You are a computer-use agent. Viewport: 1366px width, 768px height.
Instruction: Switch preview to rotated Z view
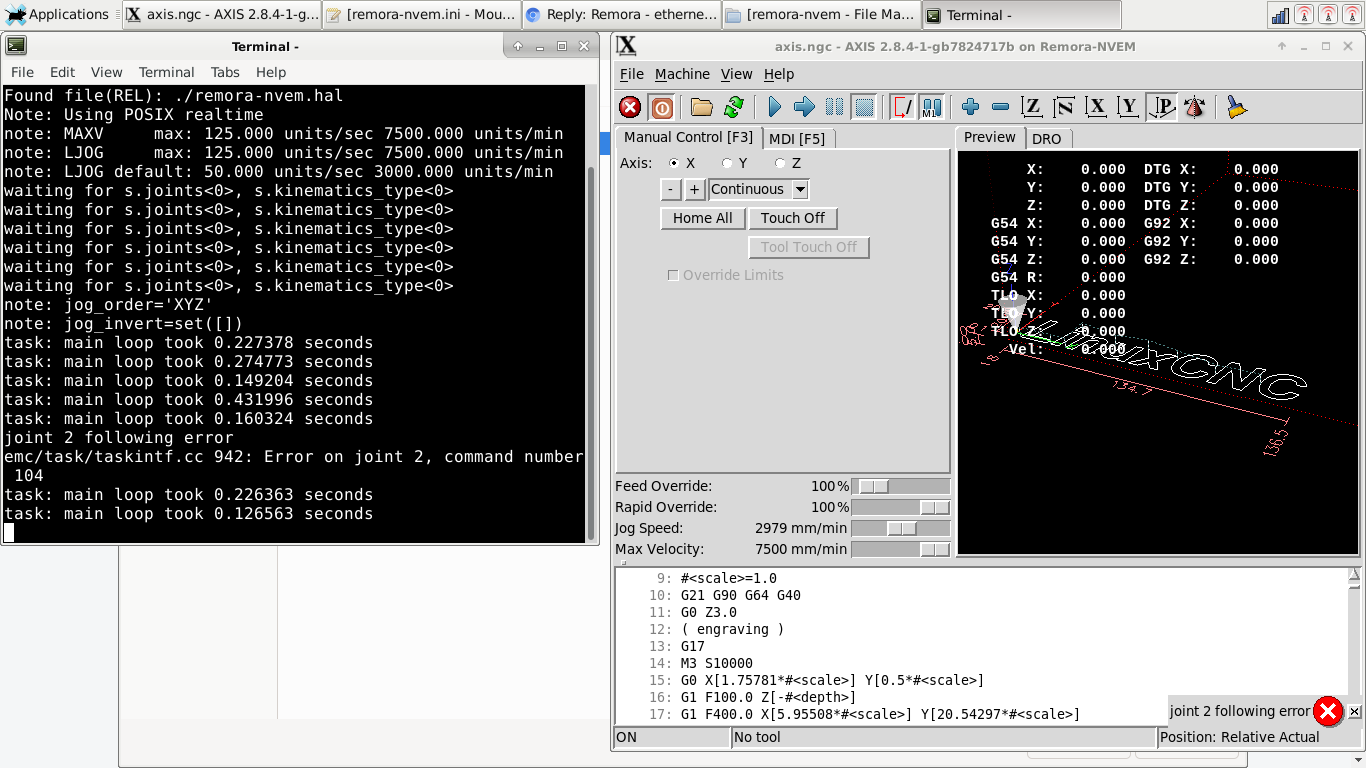[x=1064, y=107]
